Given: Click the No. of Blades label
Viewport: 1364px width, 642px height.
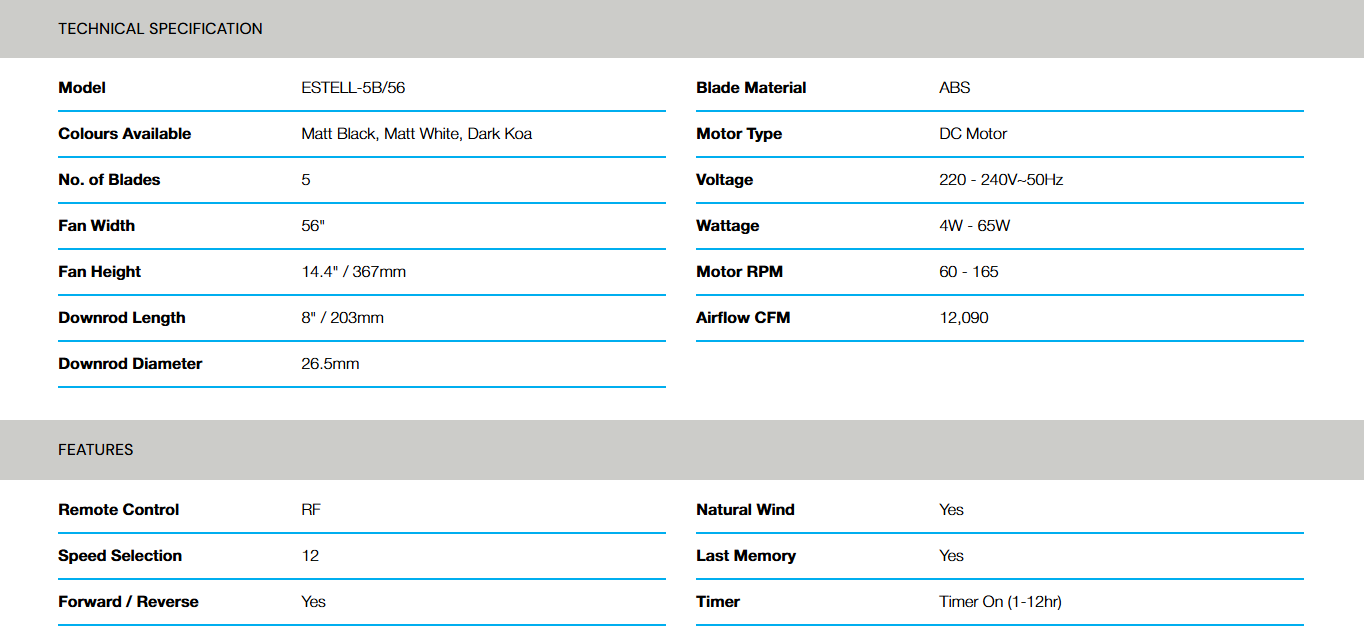Looking at the screenshot, I should pos(109,180).
